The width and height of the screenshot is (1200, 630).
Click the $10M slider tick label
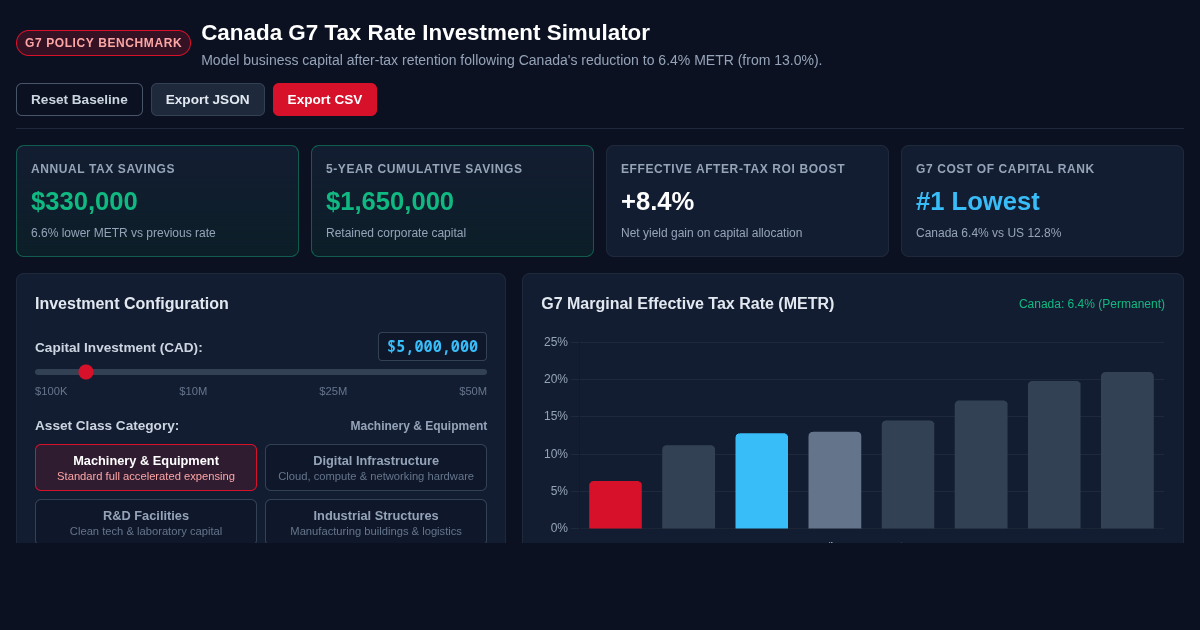(x=193, y=391)
